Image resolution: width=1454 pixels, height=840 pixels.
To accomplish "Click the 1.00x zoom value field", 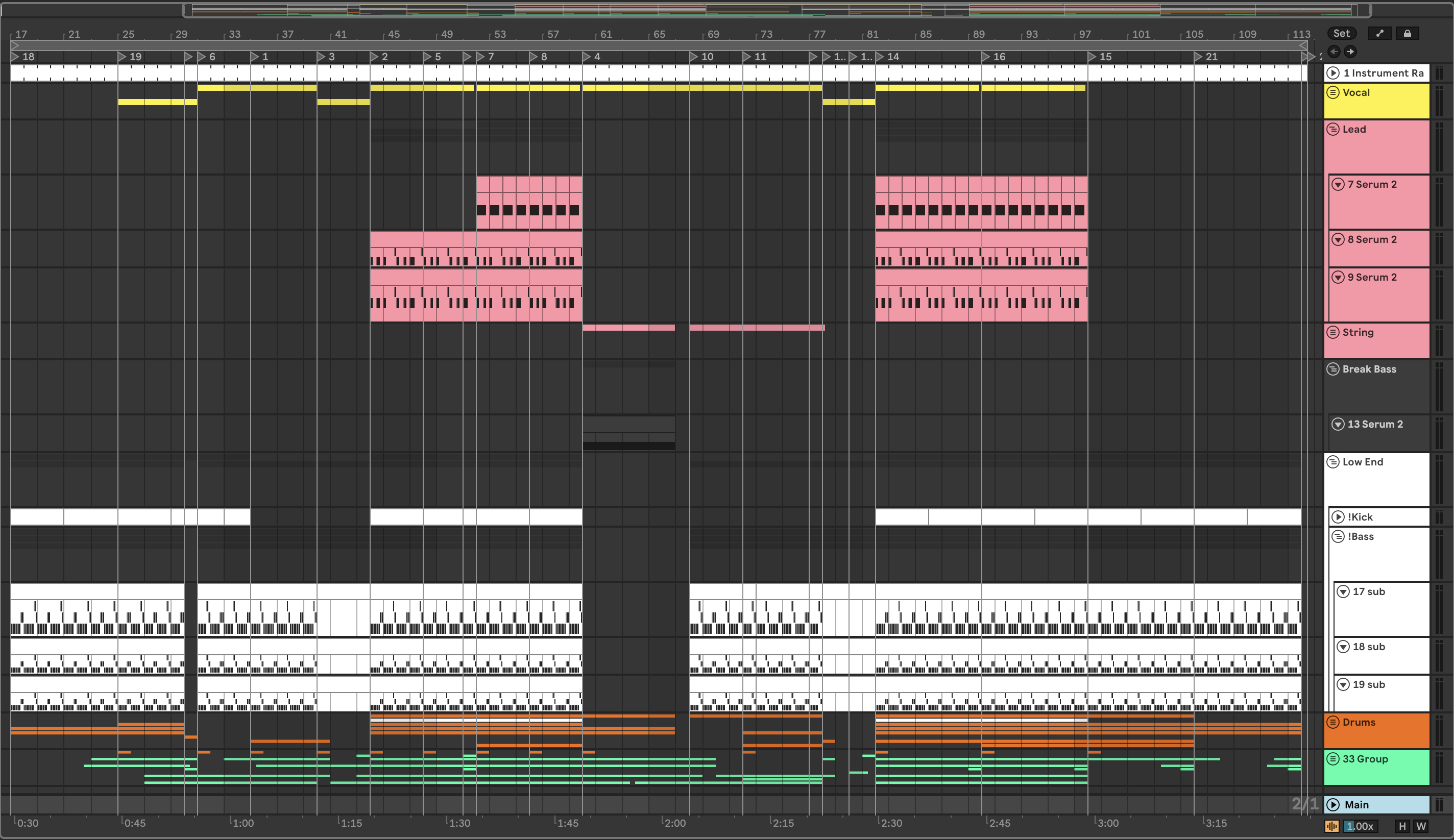I will (1360, 827).
